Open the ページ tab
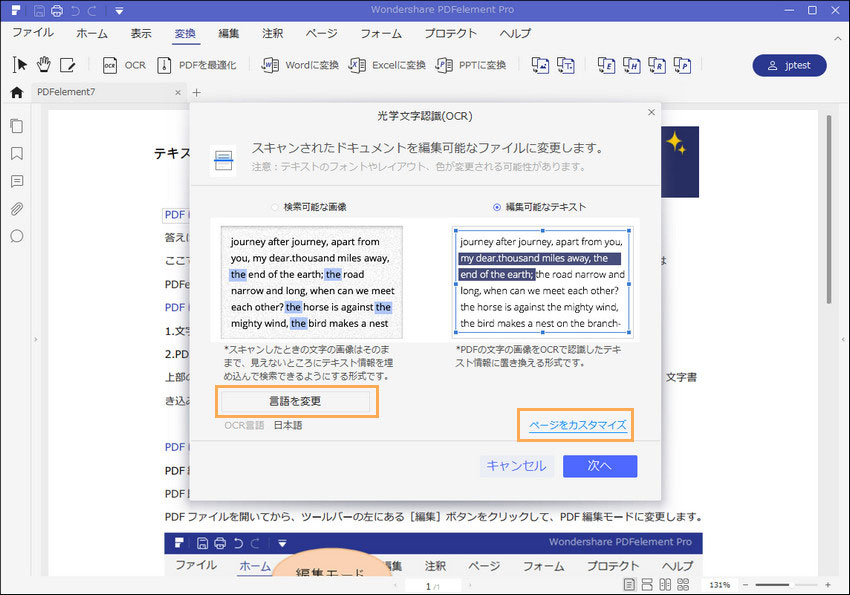850x595 pixels. coord(321,34)
